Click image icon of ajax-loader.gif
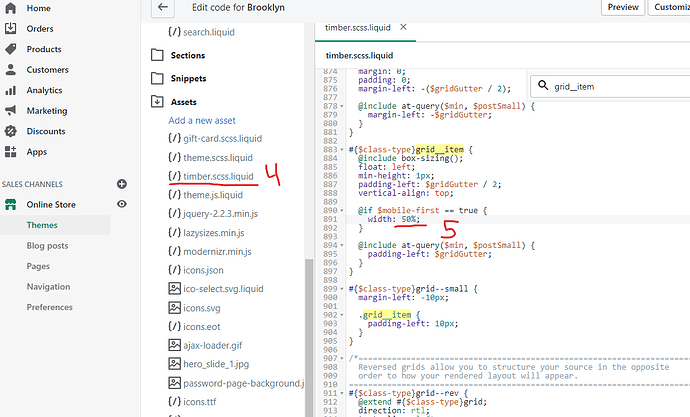The width and height of the screenshot is (690, 417). [x=175, y=345]
